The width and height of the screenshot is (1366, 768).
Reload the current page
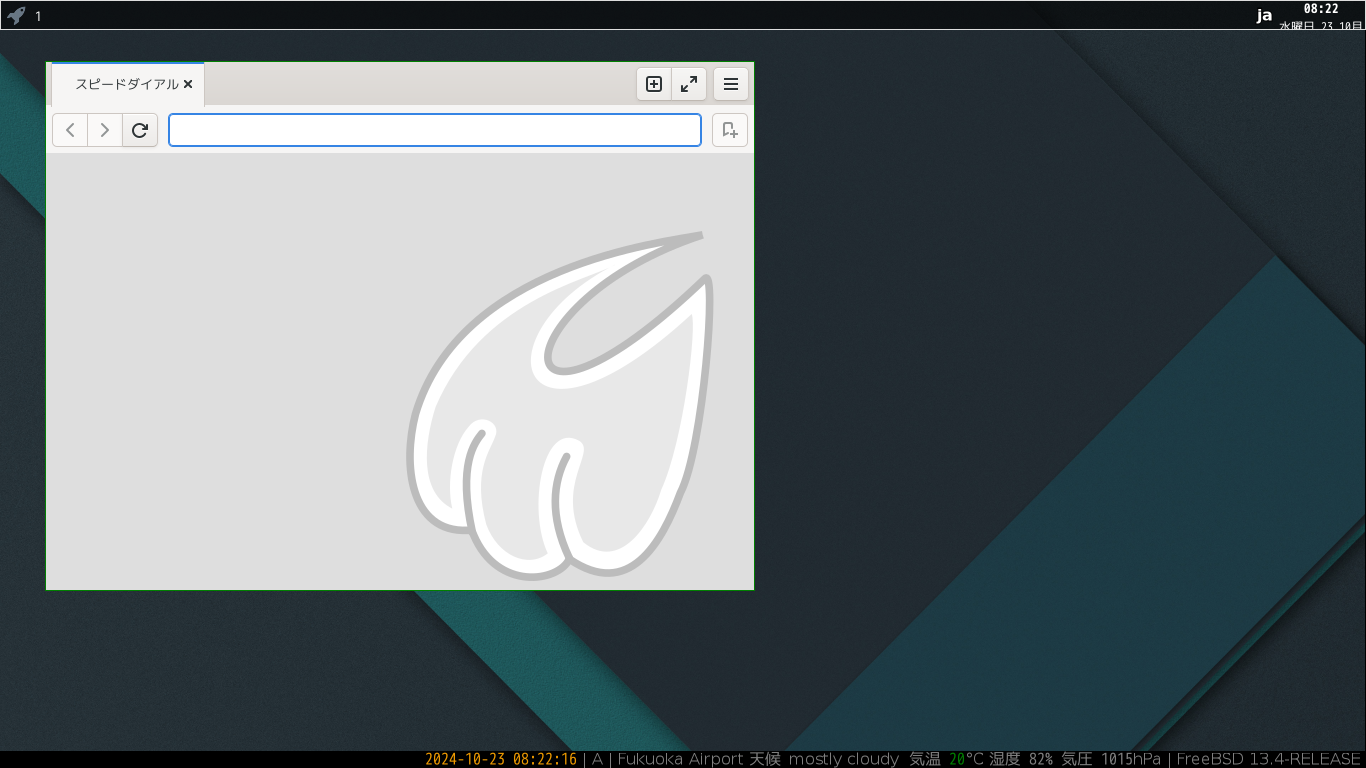pyautogui.click(x=140, y=130)
